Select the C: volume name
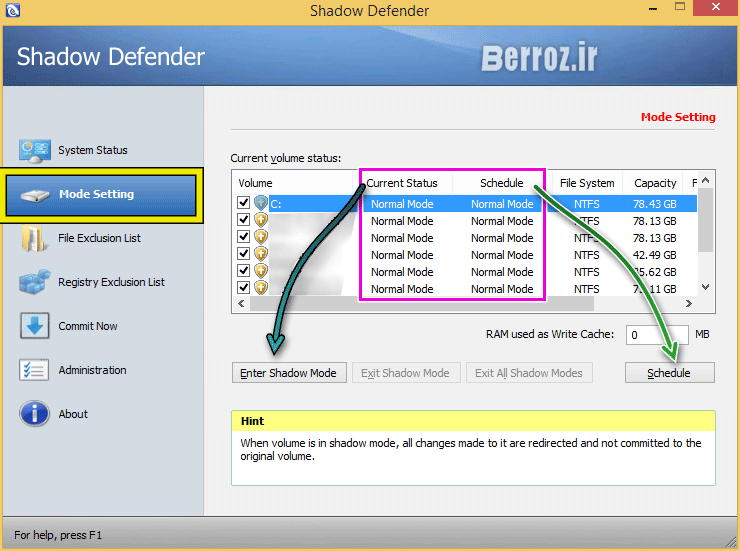Image resolution: width=740 pixels, height=551 pixels. 276,204
